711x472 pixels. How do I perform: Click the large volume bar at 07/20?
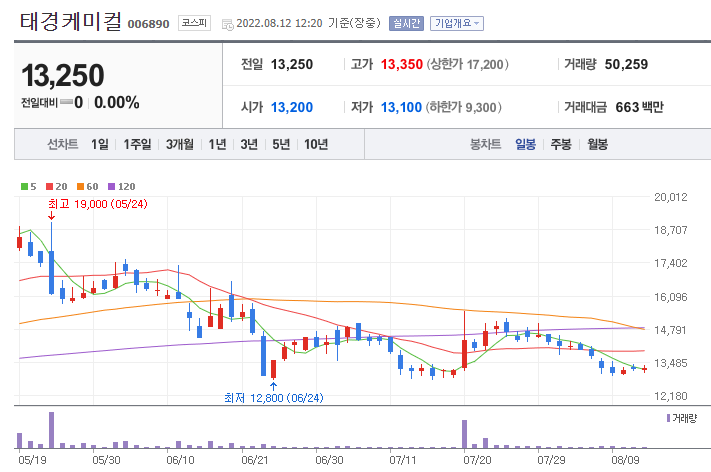(x=464, y=434)
